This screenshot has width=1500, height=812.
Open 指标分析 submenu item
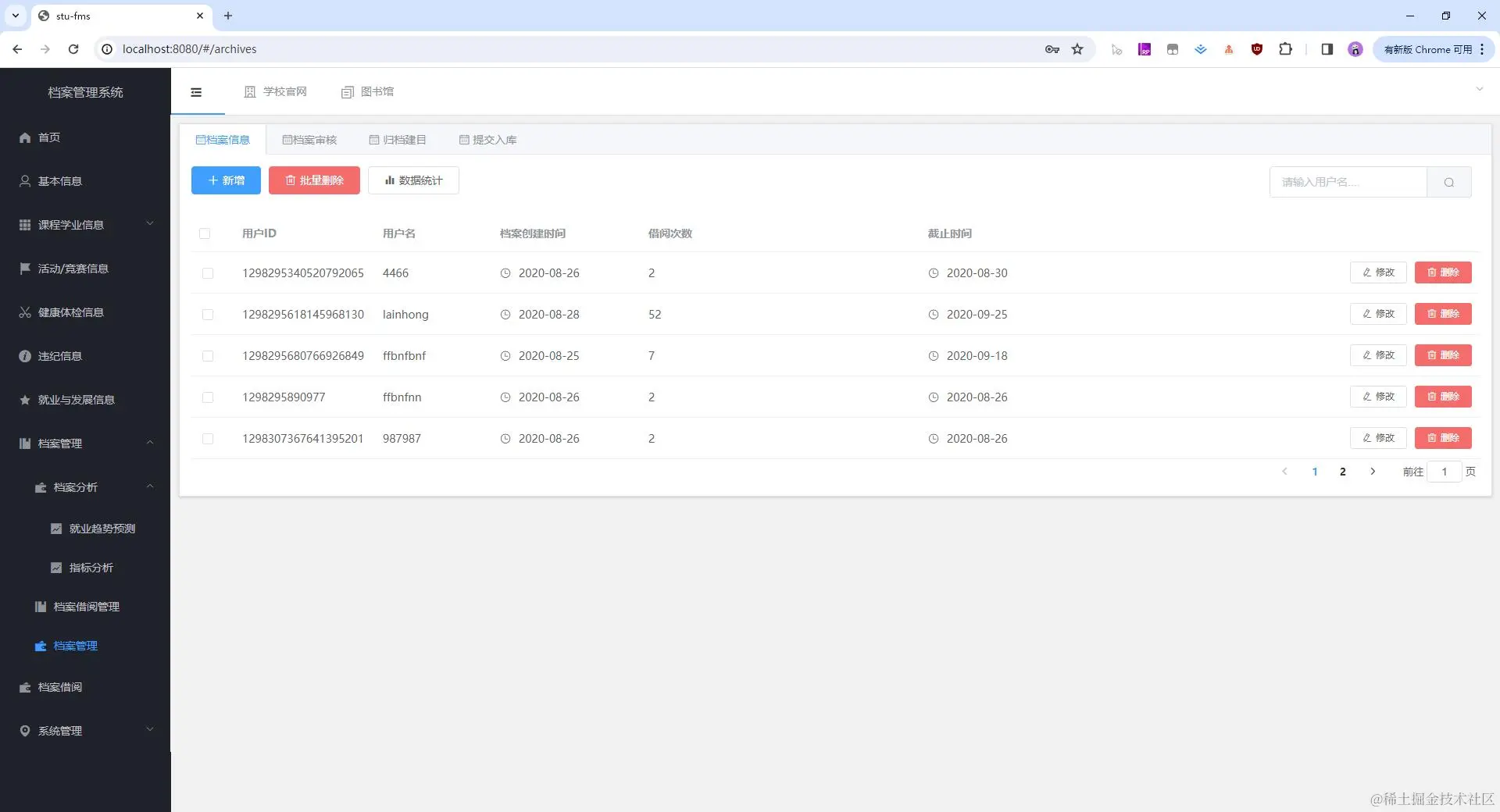(85, 568)
